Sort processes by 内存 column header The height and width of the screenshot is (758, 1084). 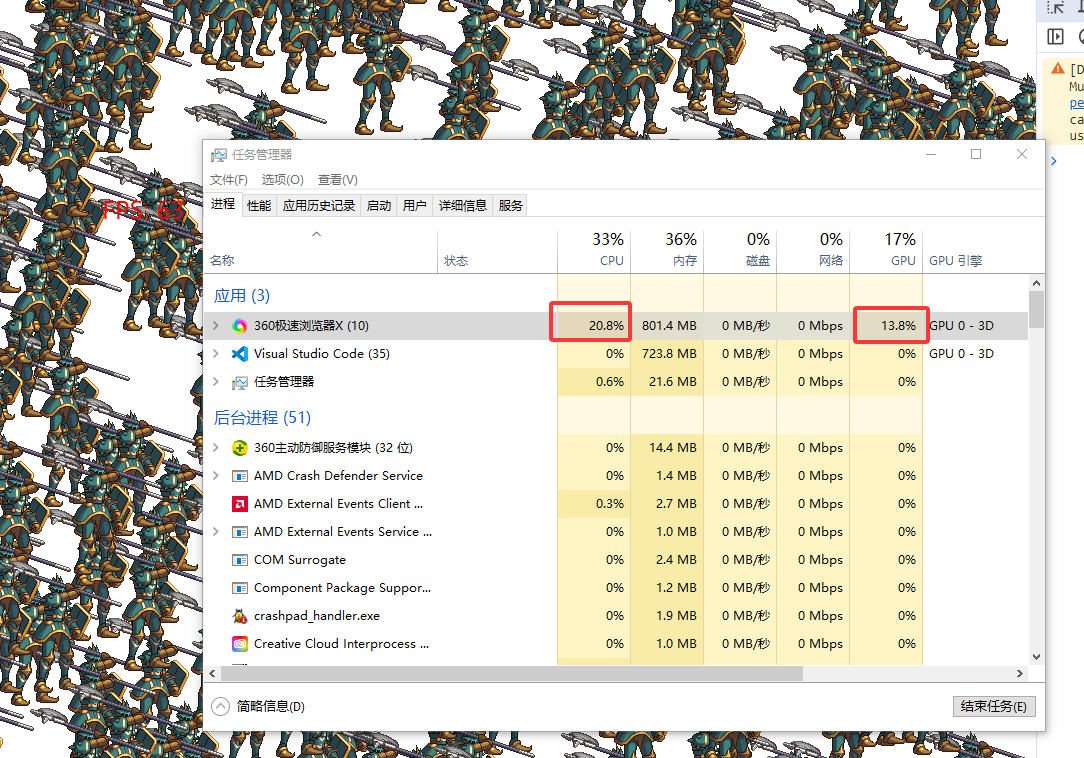(x=668, y=250)
